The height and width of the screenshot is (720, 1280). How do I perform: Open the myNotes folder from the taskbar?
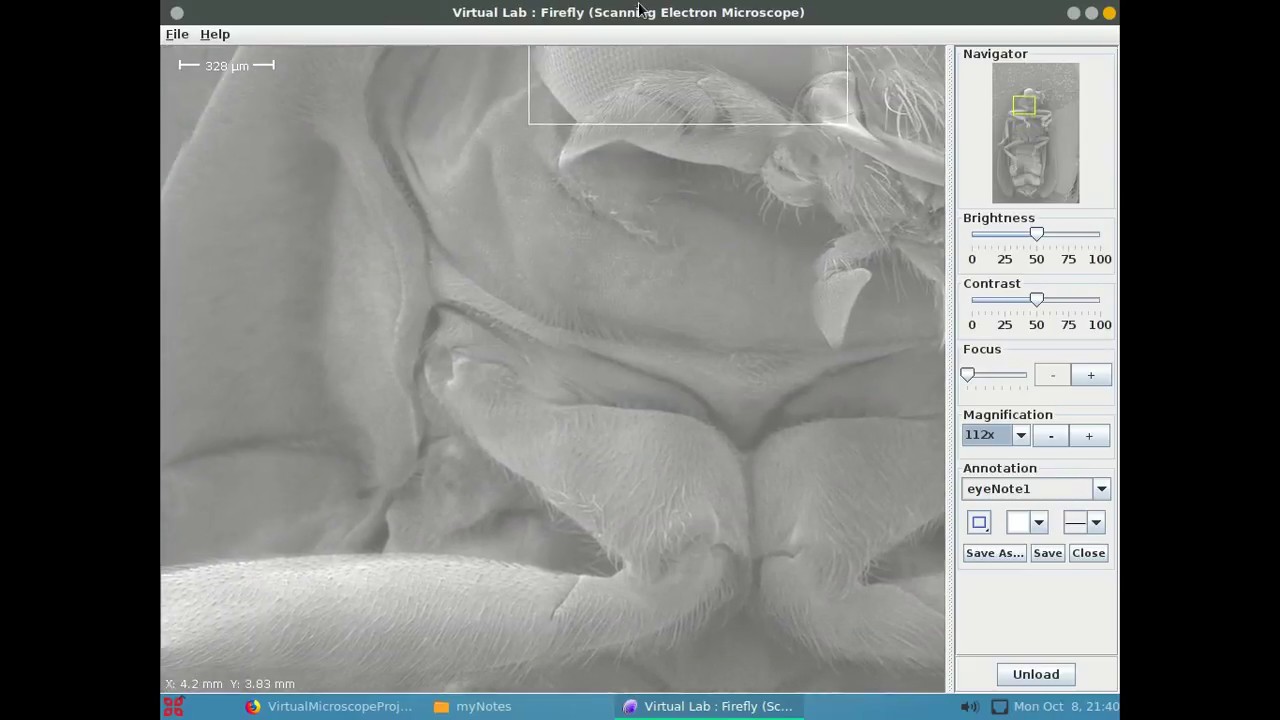pyautogui.click(x=473, y=707)
